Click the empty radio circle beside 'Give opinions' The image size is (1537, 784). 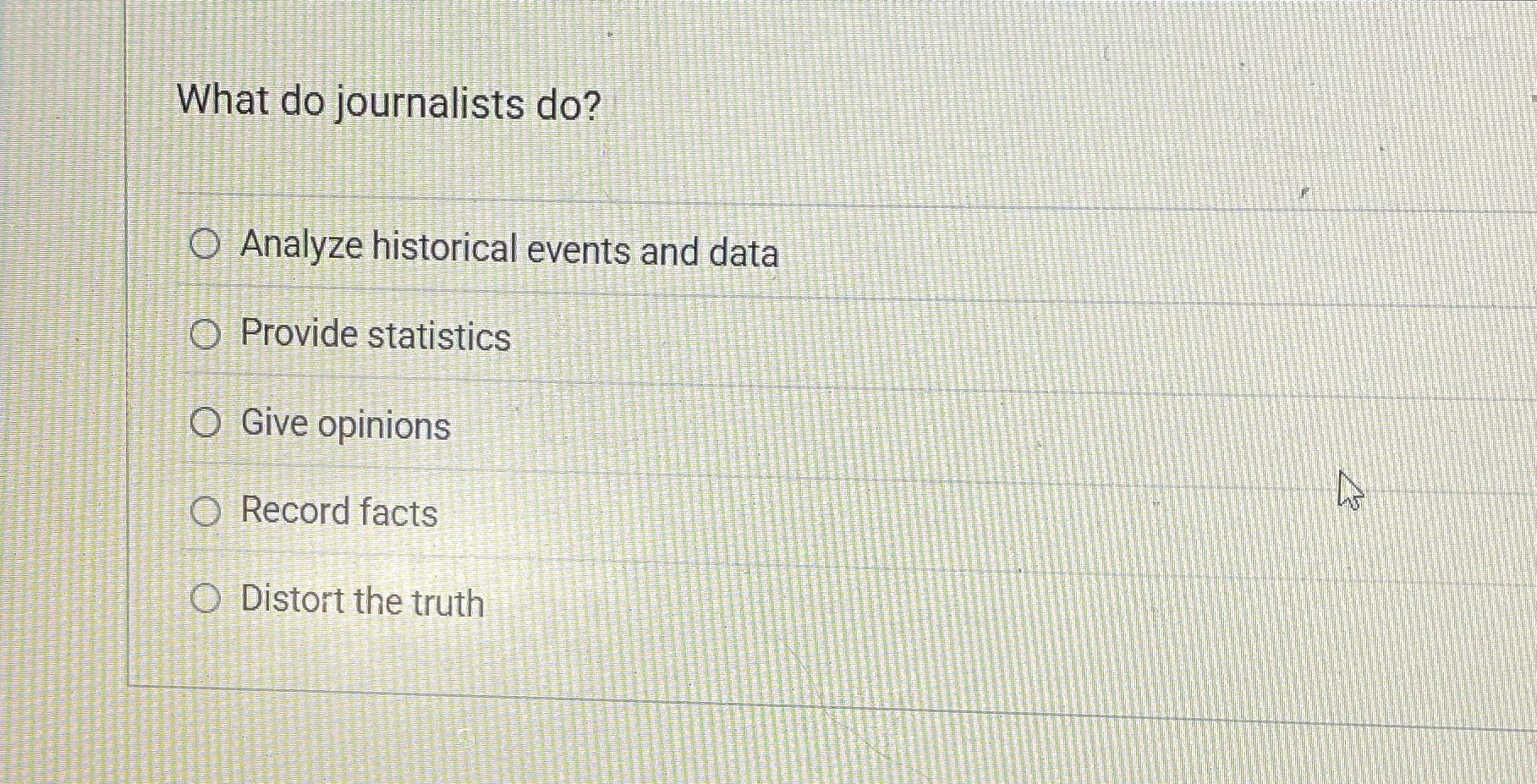click(x=206, y=420)
